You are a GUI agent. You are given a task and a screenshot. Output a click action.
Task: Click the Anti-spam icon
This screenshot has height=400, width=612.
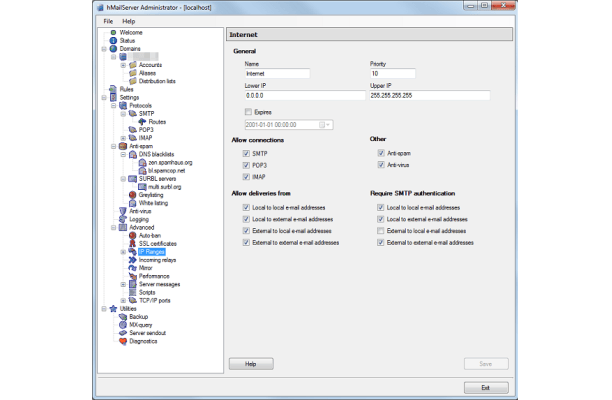point(123,146)
